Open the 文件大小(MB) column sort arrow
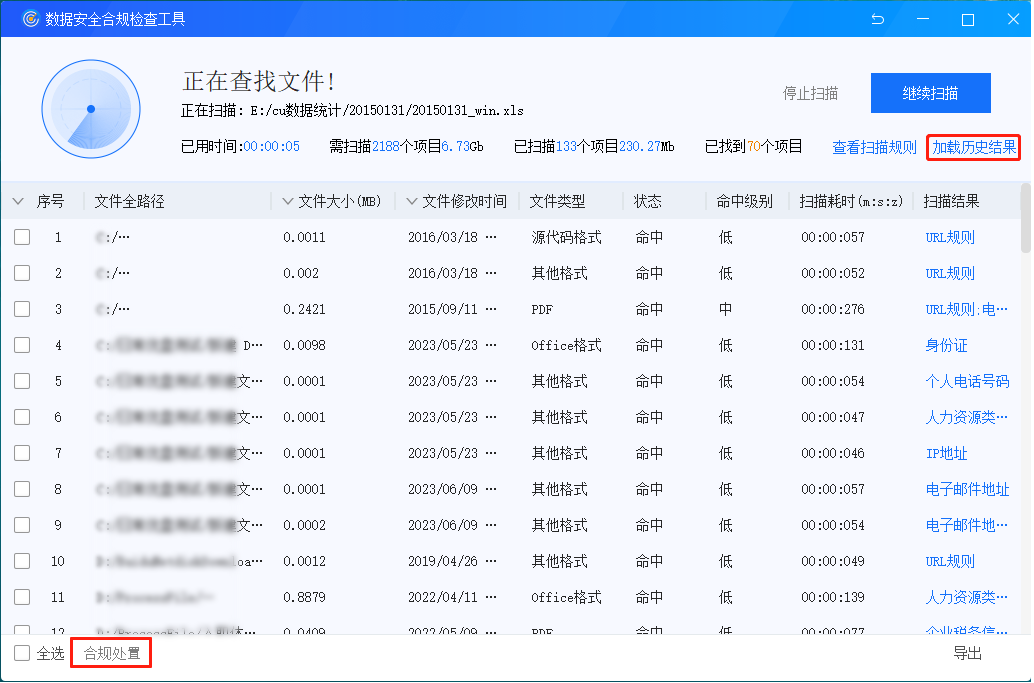The height and width of the screenshot is (683, 1034). [288, 202]
